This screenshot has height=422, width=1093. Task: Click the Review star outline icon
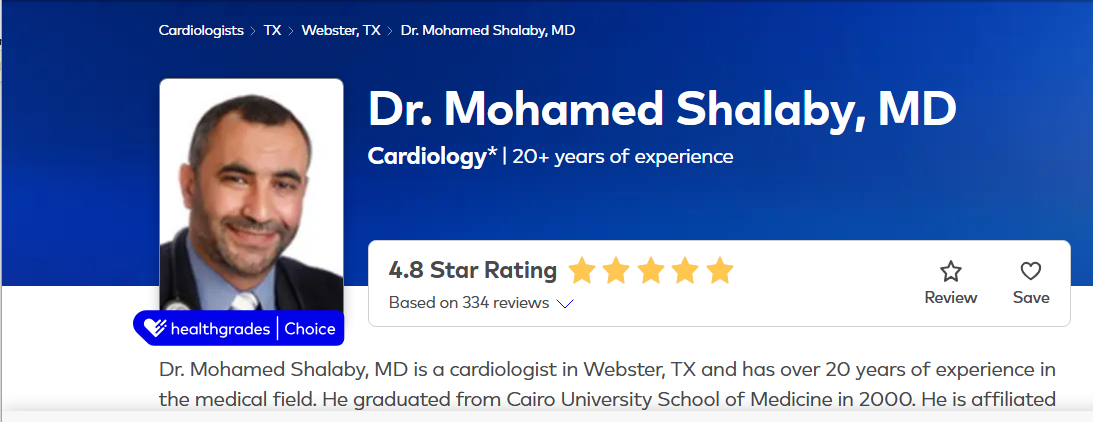click(951, 272)
